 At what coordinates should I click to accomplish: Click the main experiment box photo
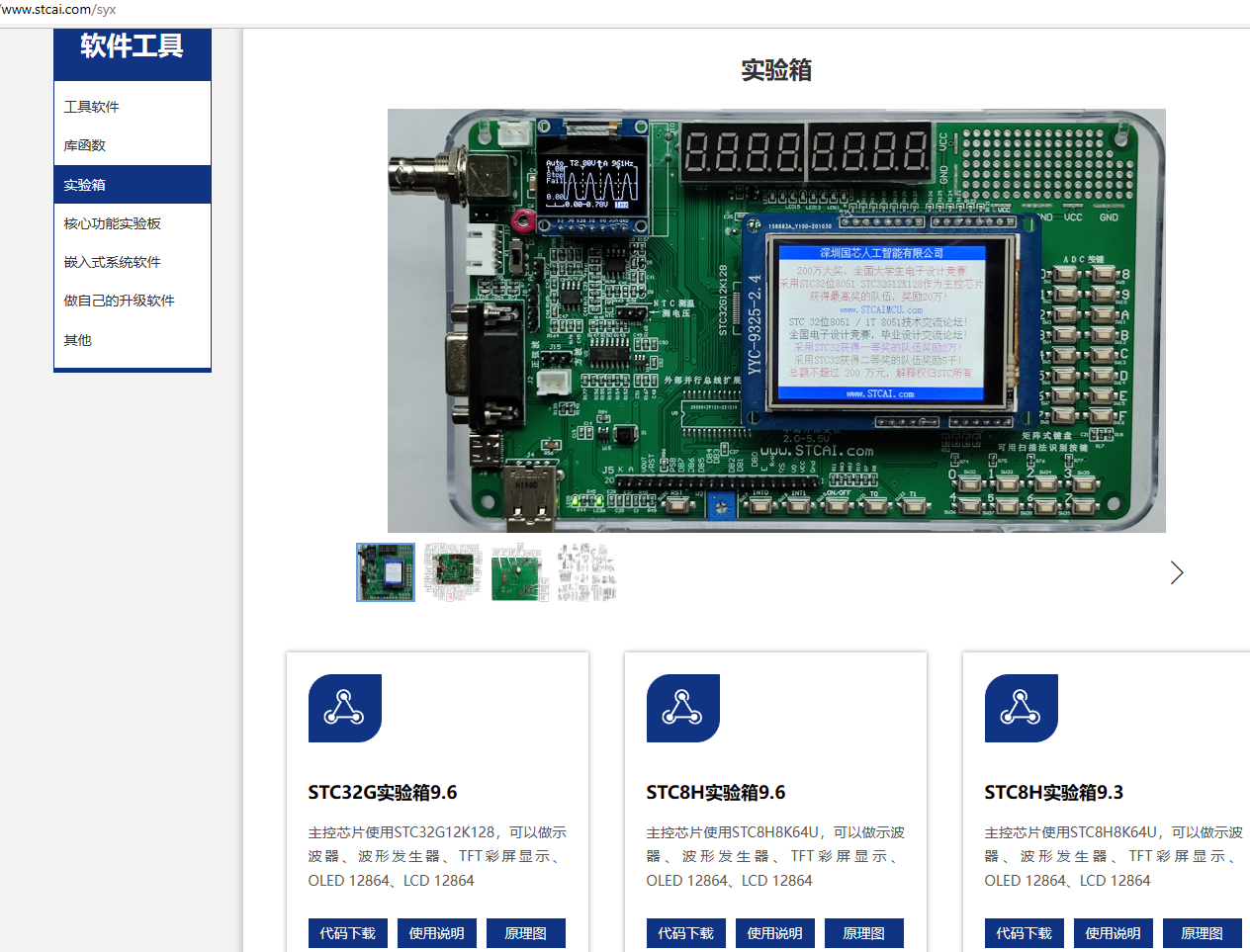point(776,320)
